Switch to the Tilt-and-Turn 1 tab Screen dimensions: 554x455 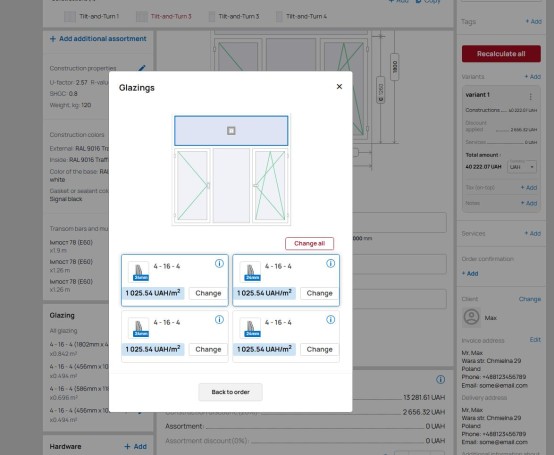coord(92,16)
